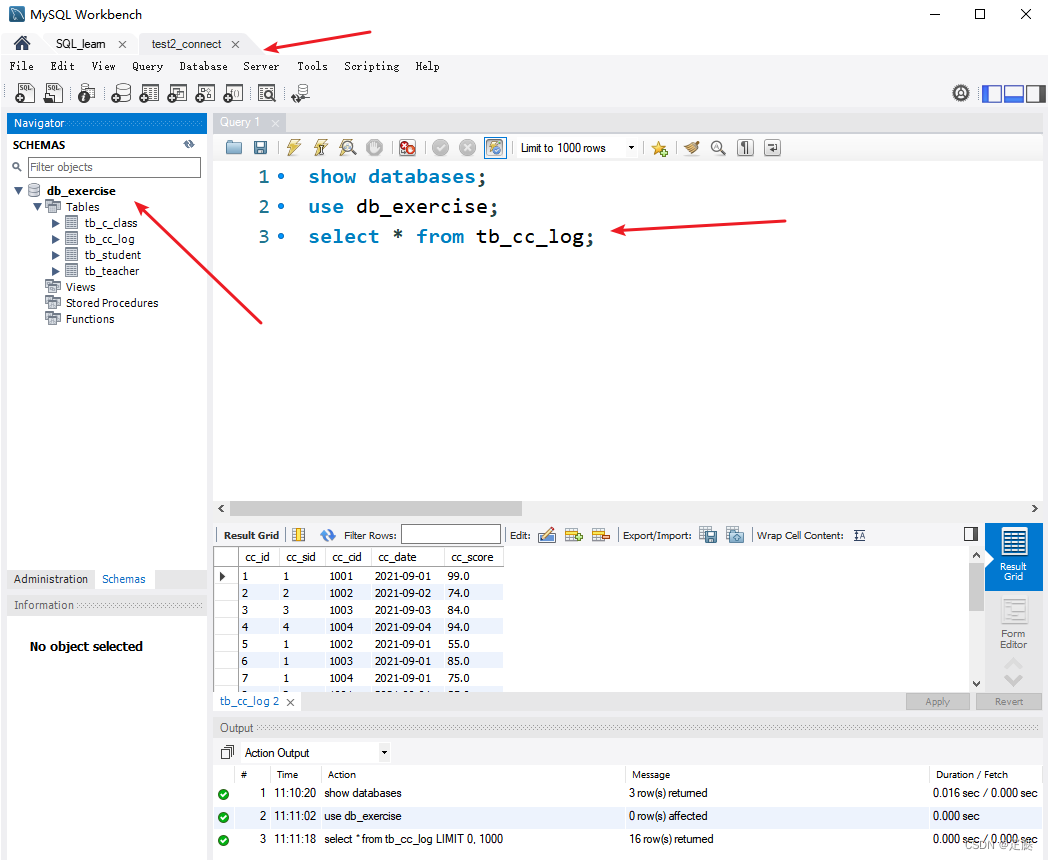The image size is (1048, 860).
Task: Click the result grid vertical scrollbar thumb
Action: tap(976, 587)
